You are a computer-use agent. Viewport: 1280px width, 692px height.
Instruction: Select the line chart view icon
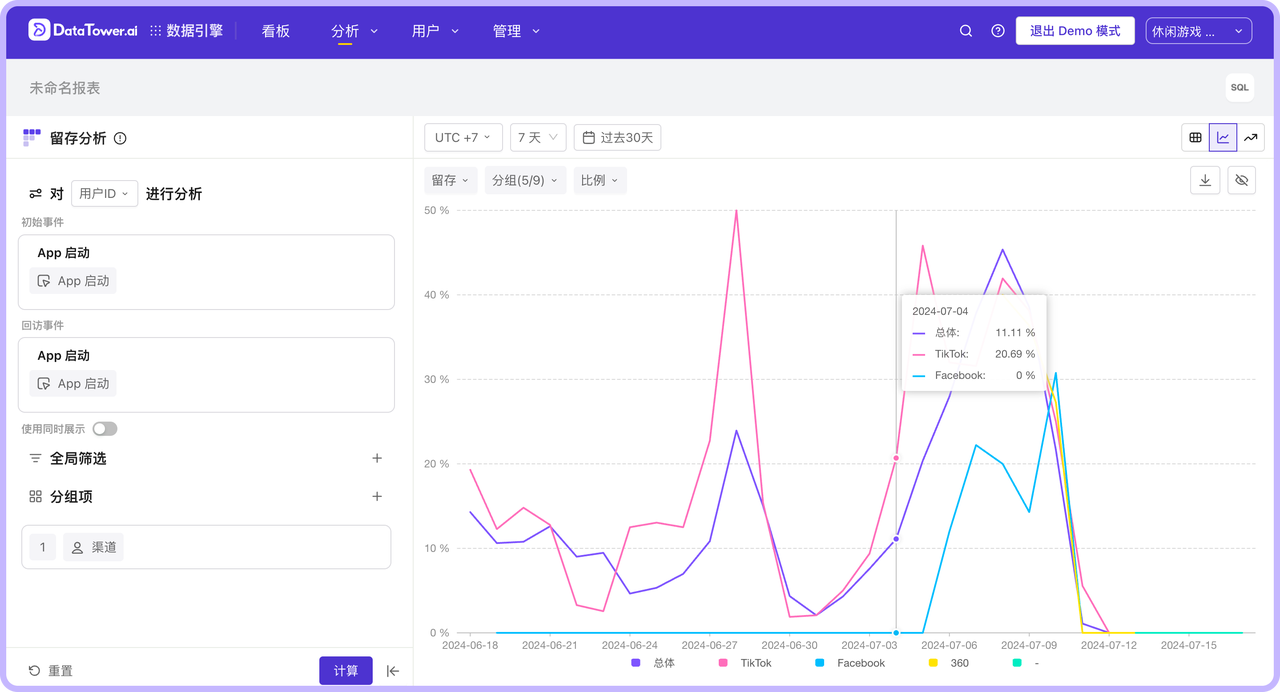[1223, 137]
